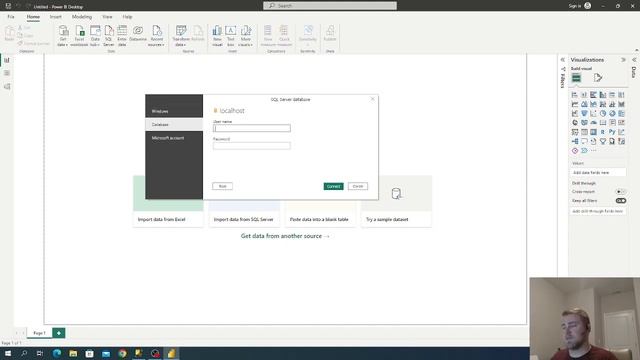Open the Recent sources dropdown
Image resolution: width=640 pixels, height=360 pixels.
(157, 36)
